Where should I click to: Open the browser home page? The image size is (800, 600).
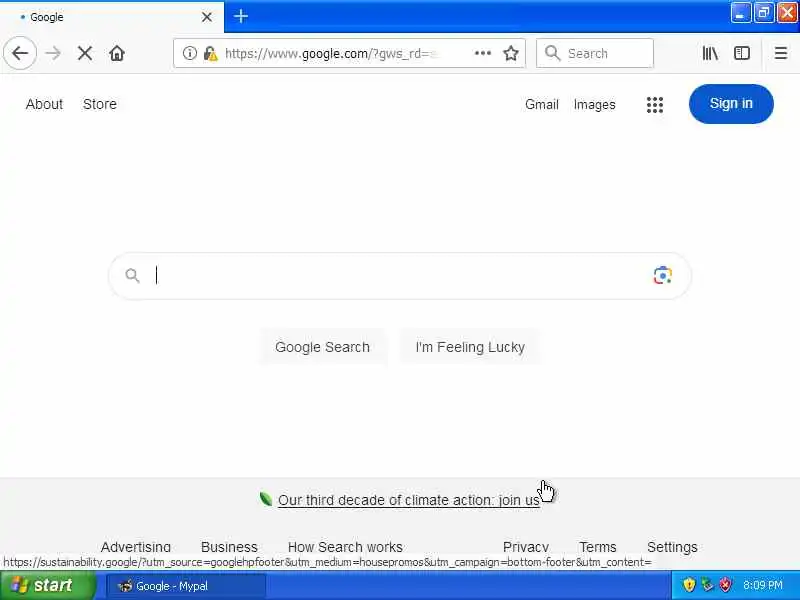tap(117, 53)
